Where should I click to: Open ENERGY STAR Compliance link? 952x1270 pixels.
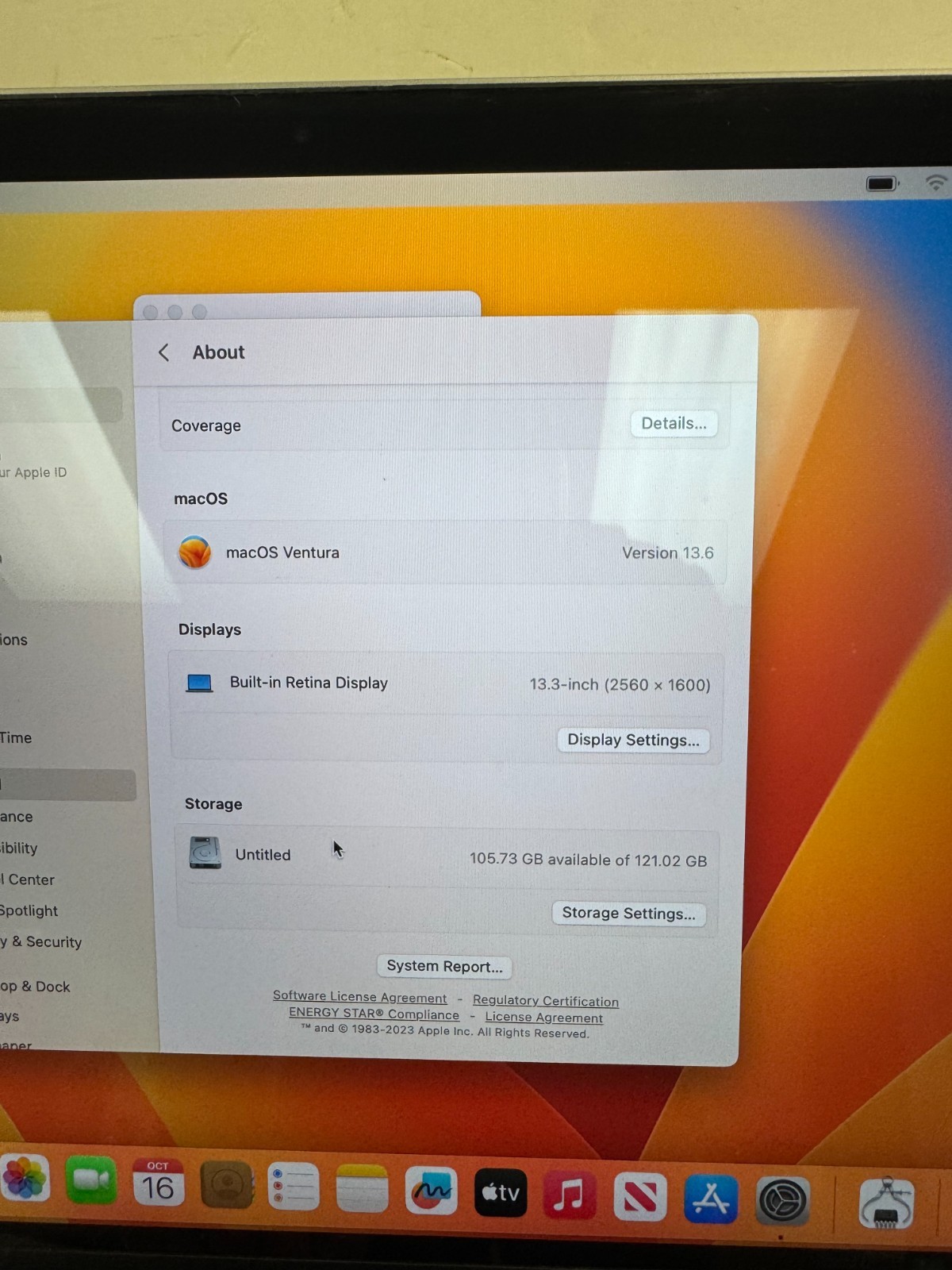(374, 1014)
